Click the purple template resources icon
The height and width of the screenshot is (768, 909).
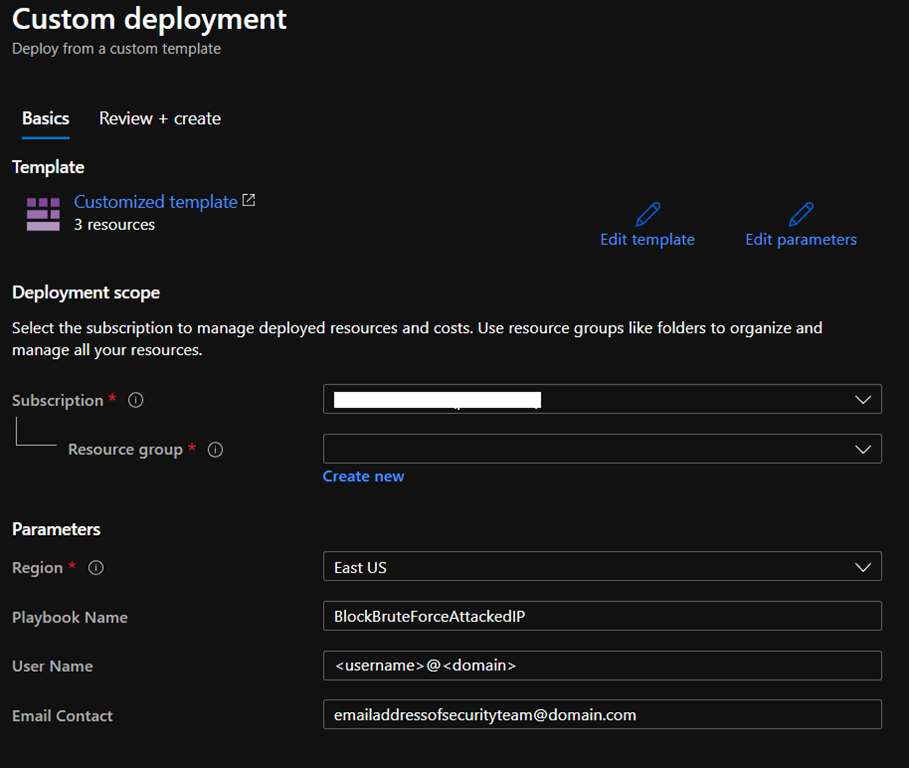[x=43, y=214]
